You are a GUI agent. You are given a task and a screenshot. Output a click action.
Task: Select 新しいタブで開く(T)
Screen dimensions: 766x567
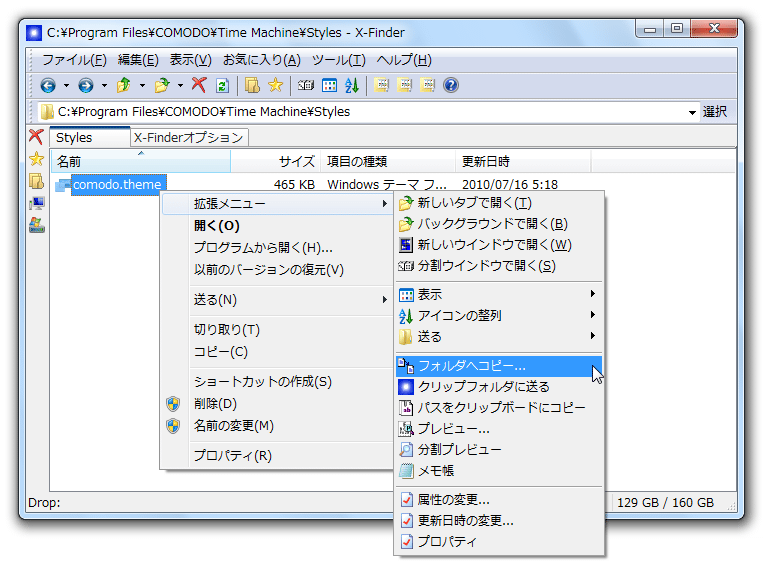pyautogui.click(x=498, y=203)
